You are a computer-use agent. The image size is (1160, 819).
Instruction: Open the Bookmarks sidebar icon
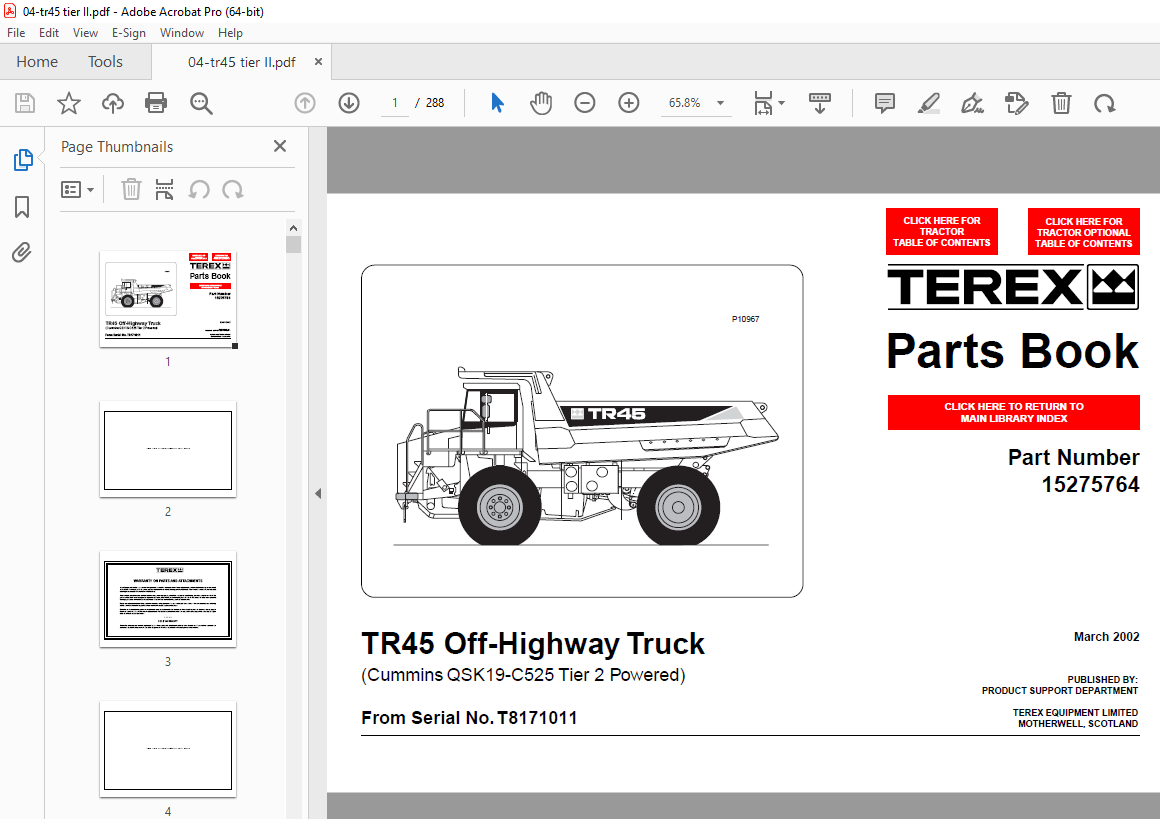point(22,207)
